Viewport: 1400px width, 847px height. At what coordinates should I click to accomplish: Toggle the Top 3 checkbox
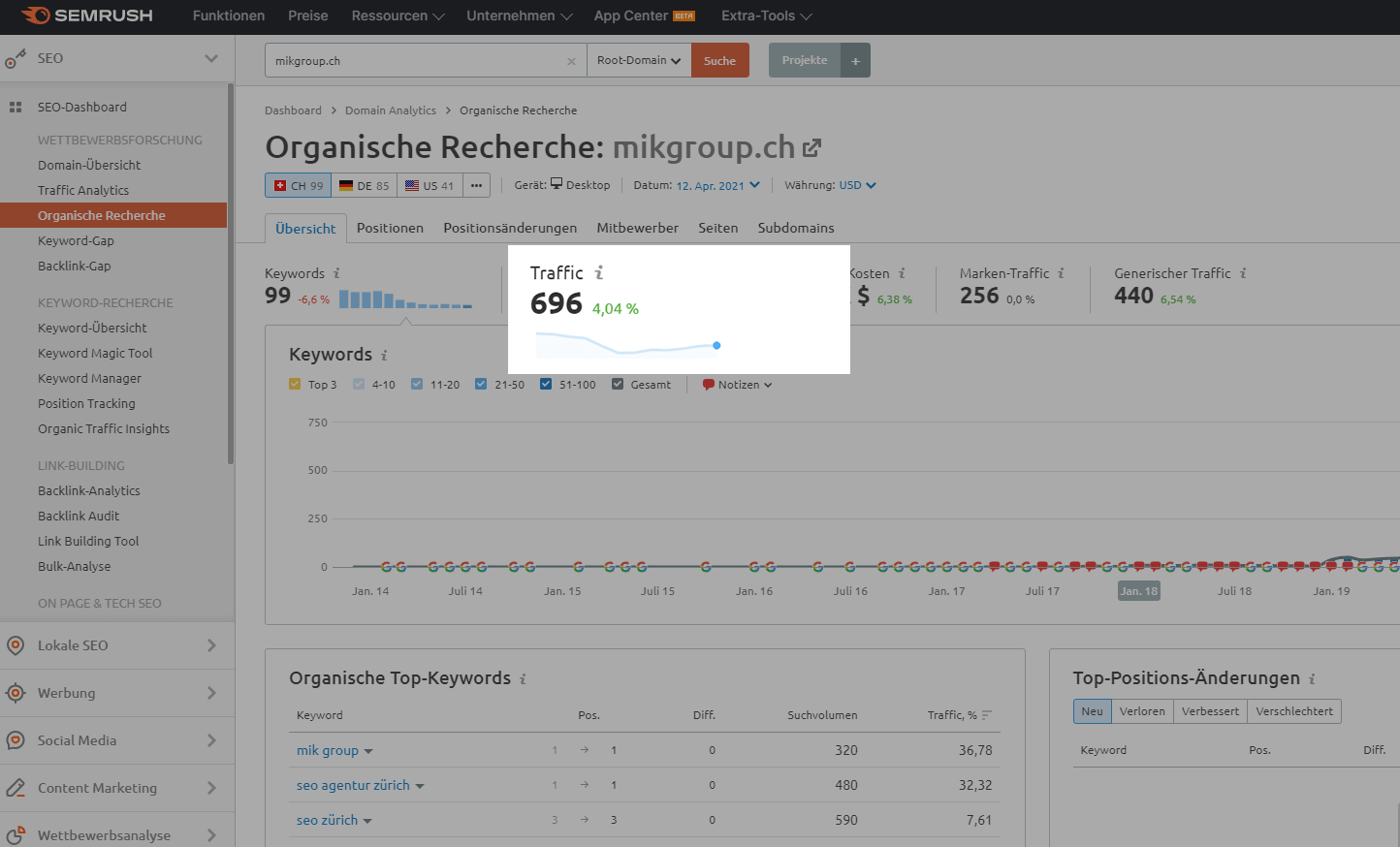tap(295, 384)
